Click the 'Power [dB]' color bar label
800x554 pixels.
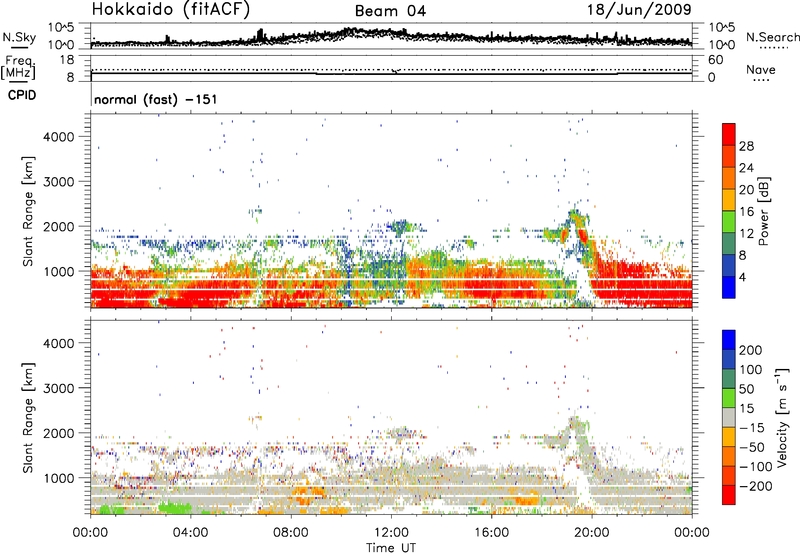[763, 211]
